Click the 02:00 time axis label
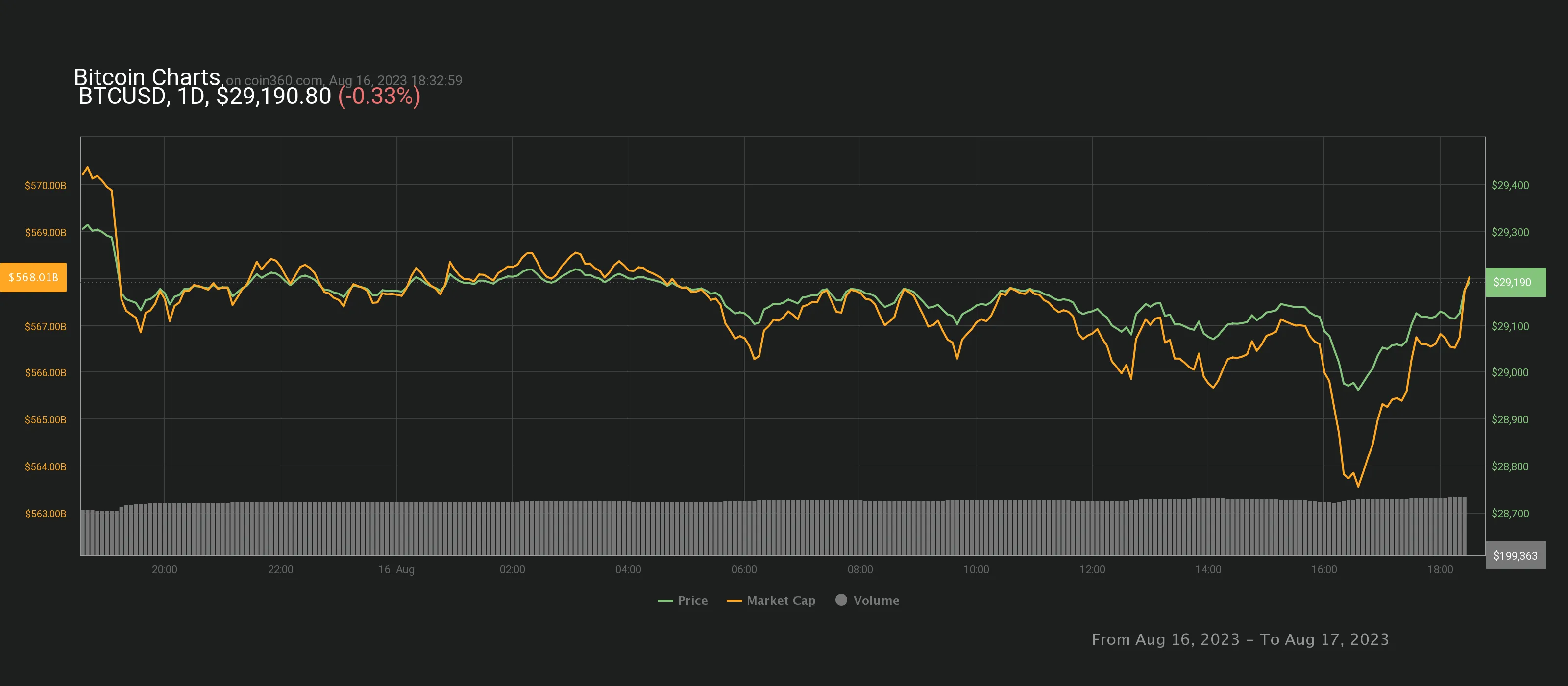 (513, 570)
